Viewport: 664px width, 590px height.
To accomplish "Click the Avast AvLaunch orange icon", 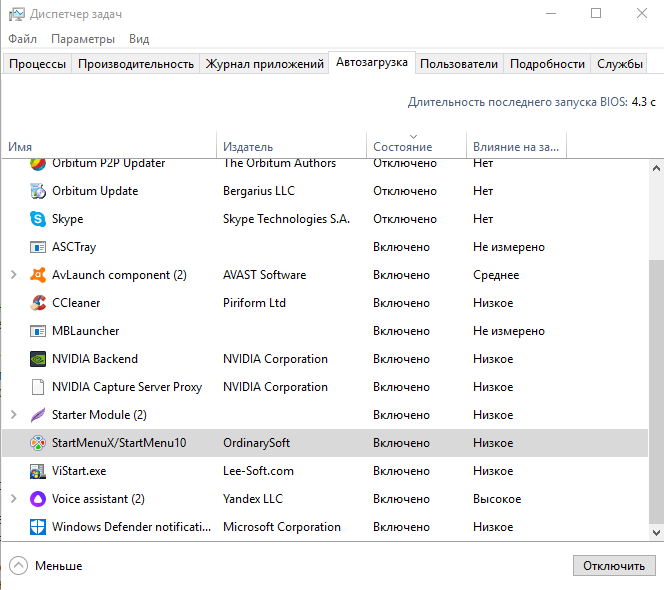I will [38, 275].
